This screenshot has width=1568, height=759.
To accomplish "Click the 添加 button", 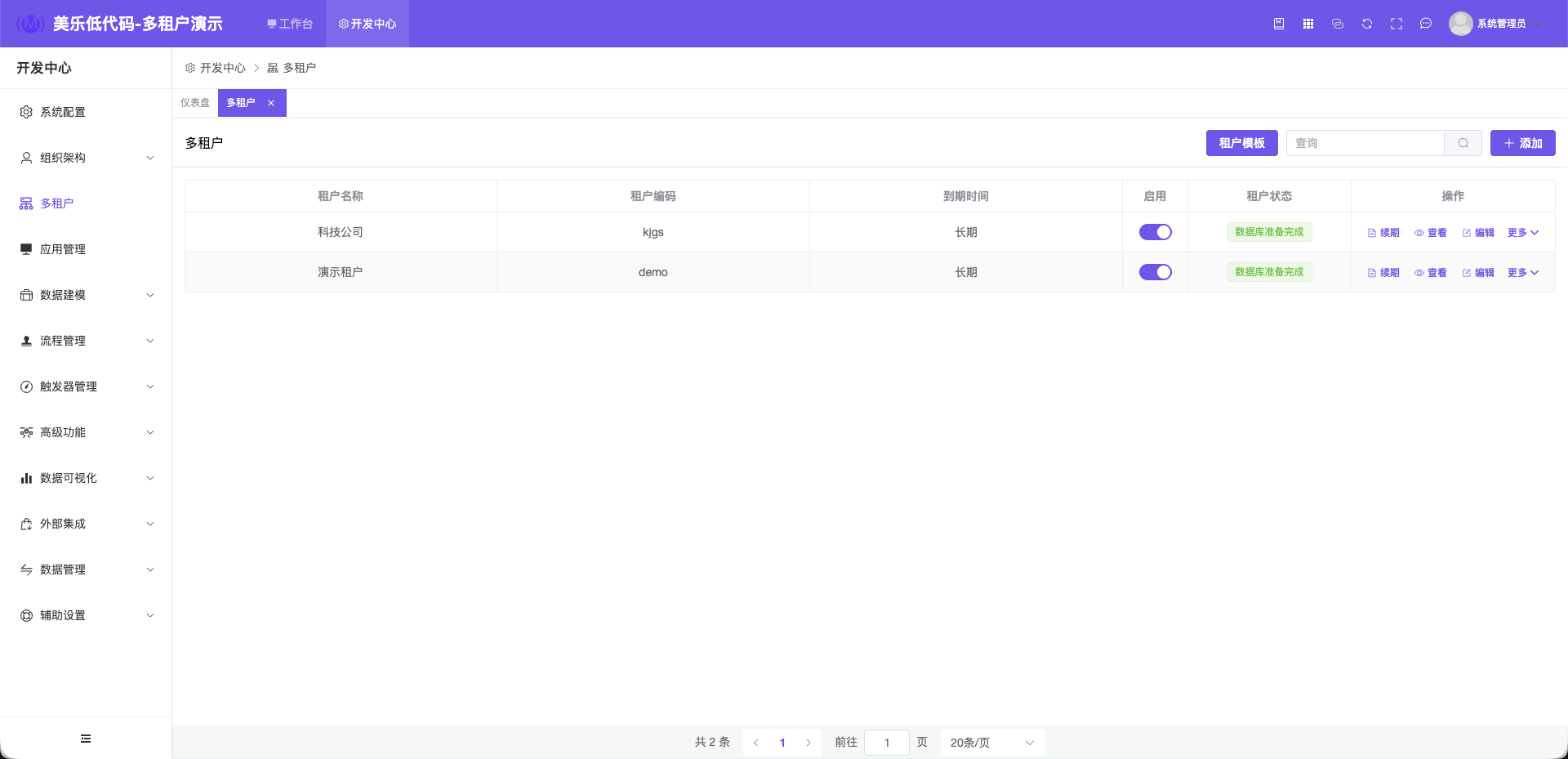I will click(1523, 143).
